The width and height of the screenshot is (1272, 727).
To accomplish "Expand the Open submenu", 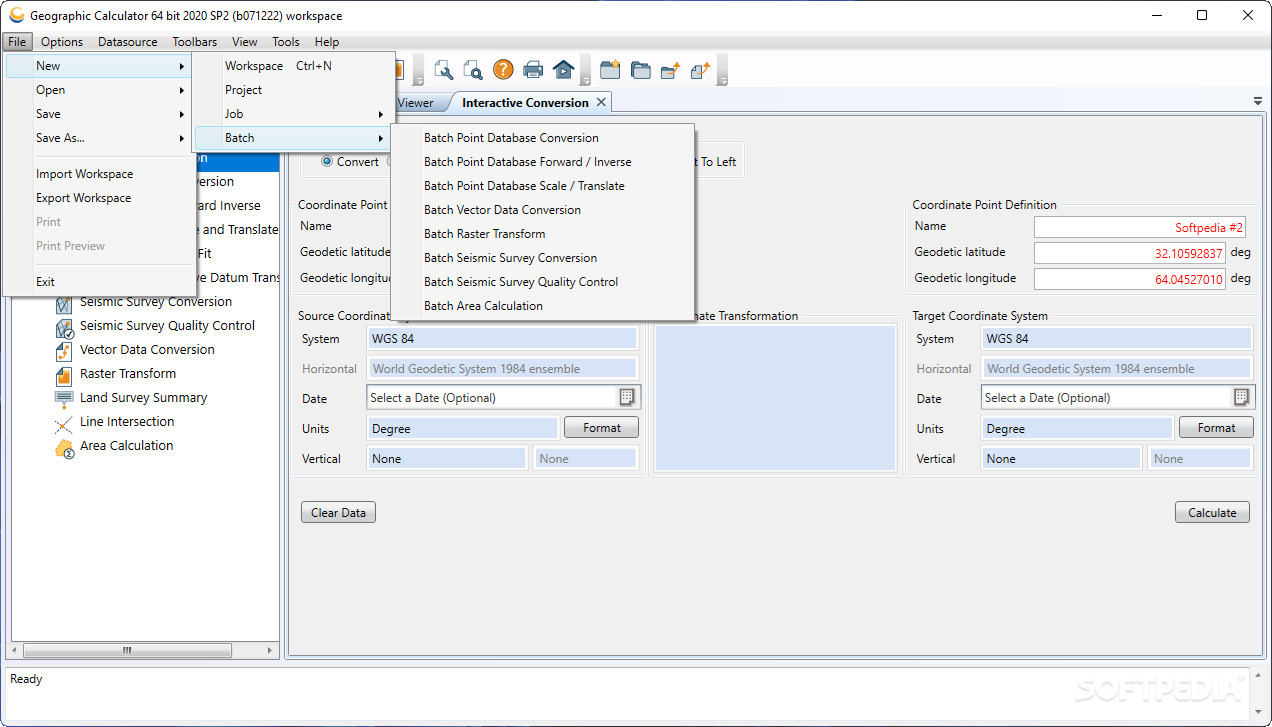I will 101,90.
